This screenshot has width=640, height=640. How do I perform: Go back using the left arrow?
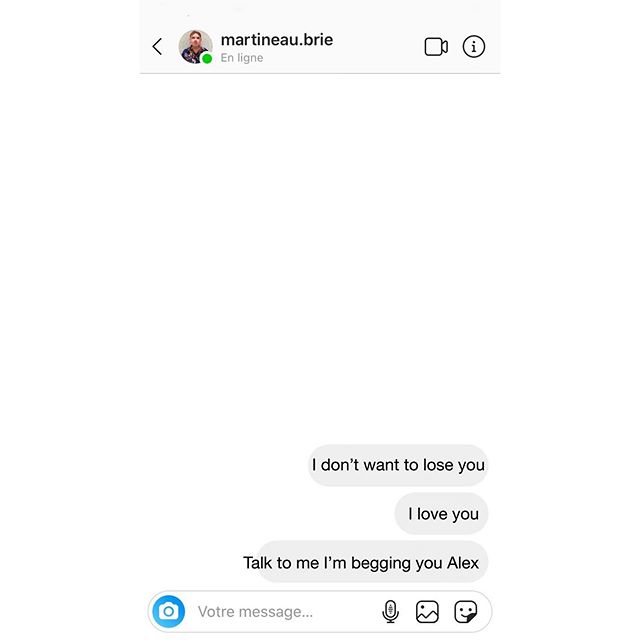point(158,47)
